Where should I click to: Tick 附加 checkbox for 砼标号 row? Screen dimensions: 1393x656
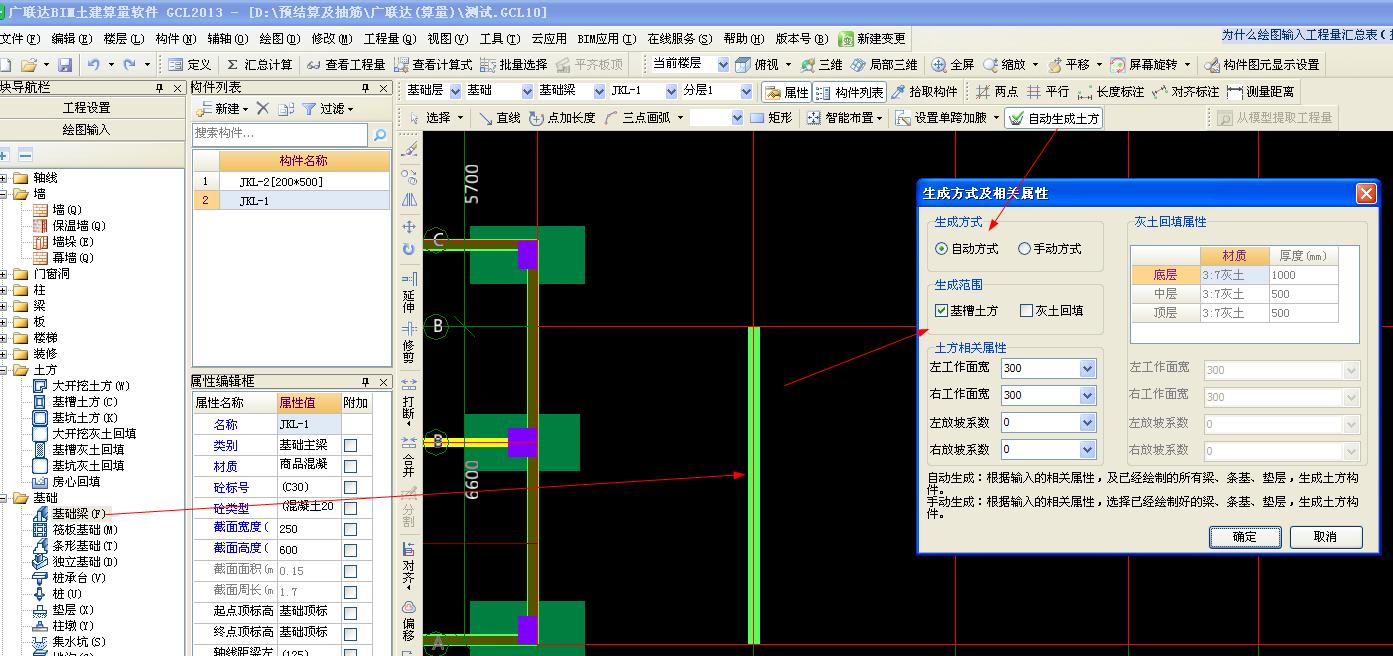(351, 487)
